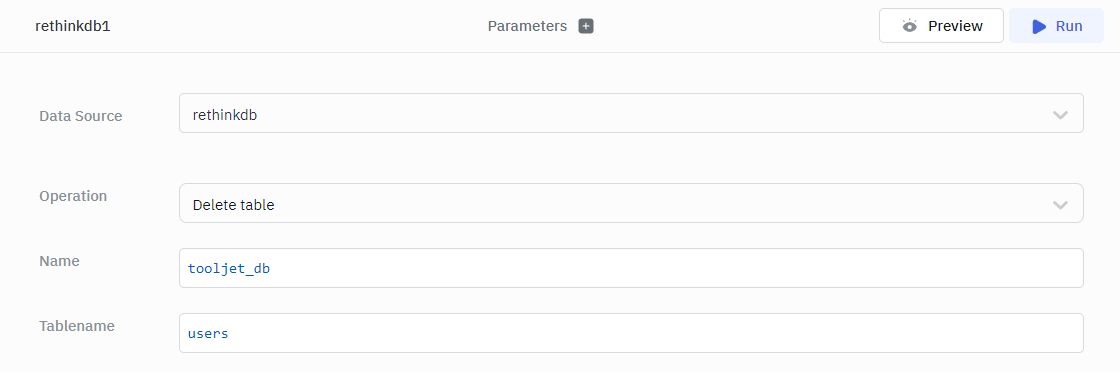Click on the tooljet_db text value

coord(229,269)
